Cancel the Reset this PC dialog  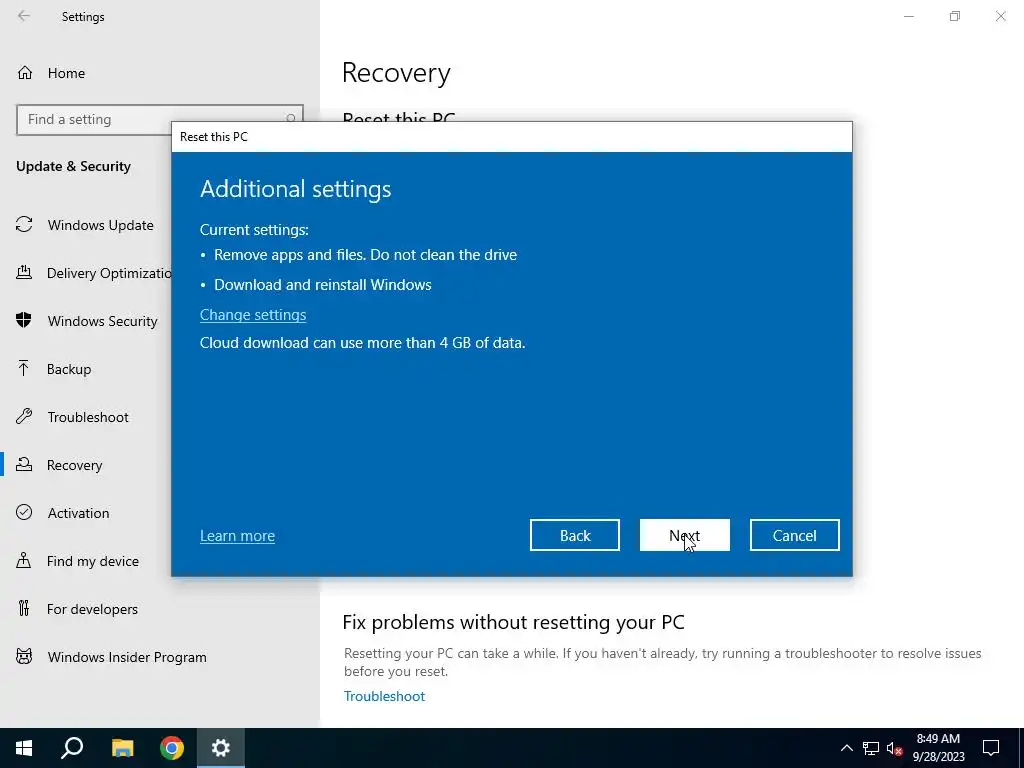coord(794,536)
